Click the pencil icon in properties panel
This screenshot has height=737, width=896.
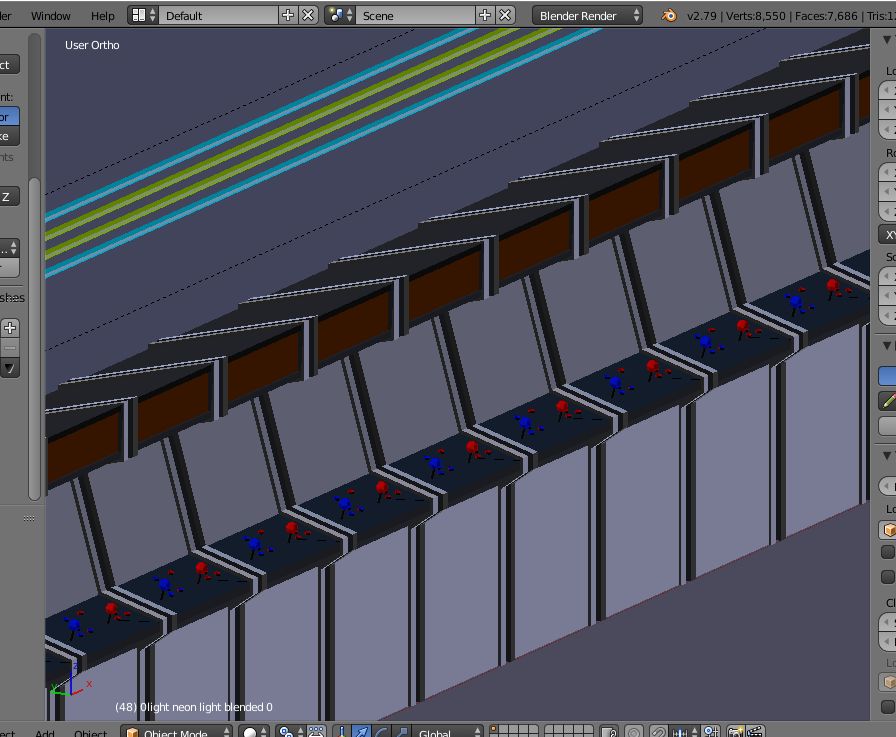click(887, 400)
